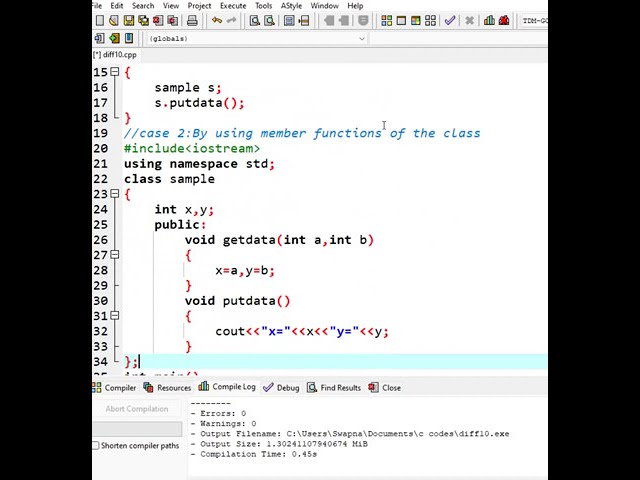Open the Tools menu

click(x=264, y=6)
